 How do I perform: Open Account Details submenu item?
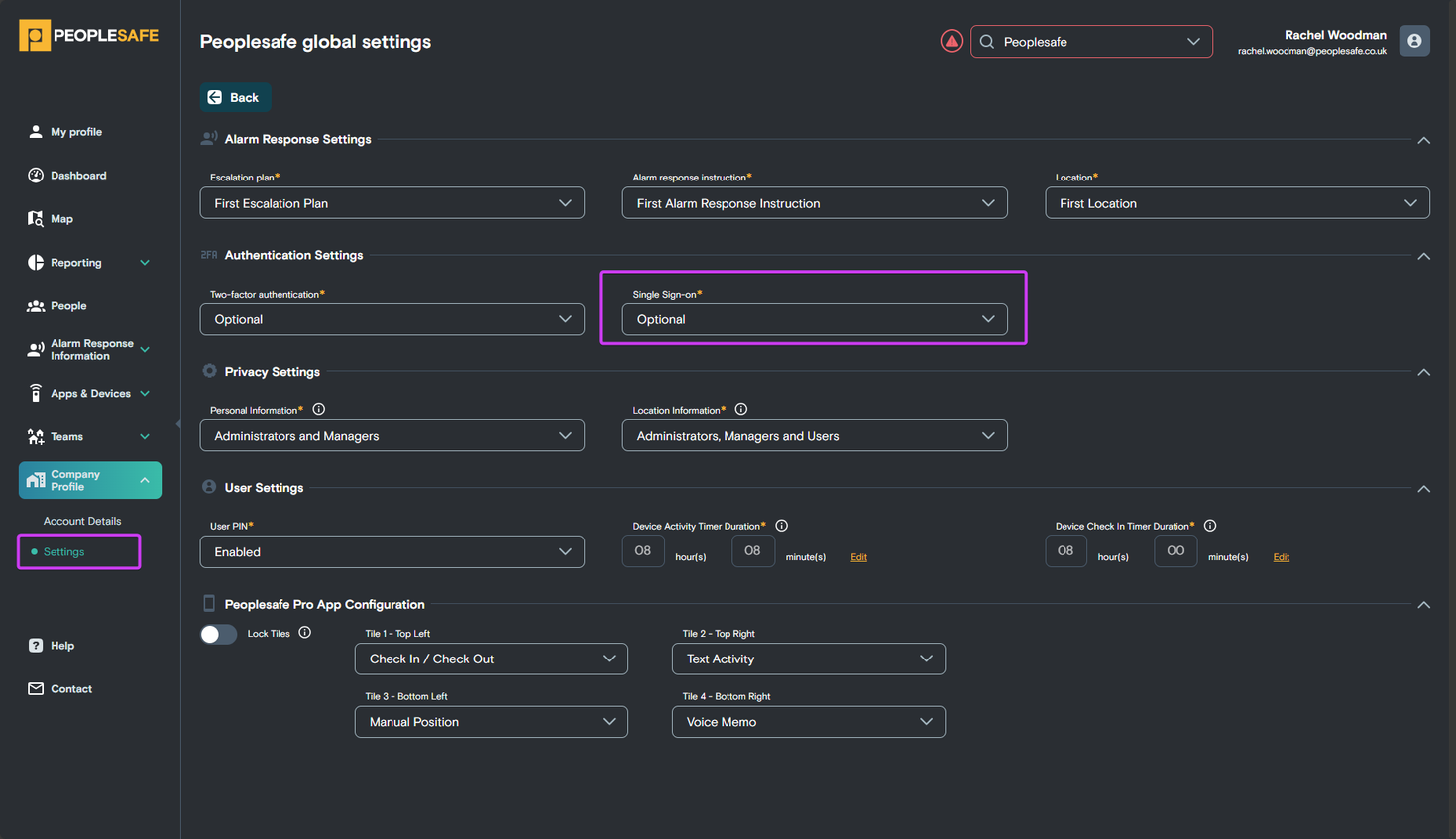tap(82, 521)
